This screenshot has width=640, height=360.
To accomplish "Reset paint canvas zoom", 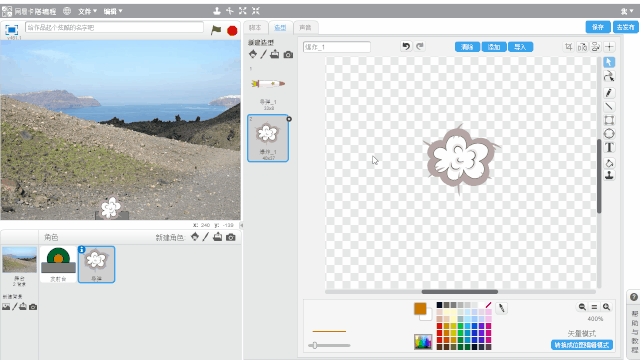I will pyautogui.click(x=594, y=307).
